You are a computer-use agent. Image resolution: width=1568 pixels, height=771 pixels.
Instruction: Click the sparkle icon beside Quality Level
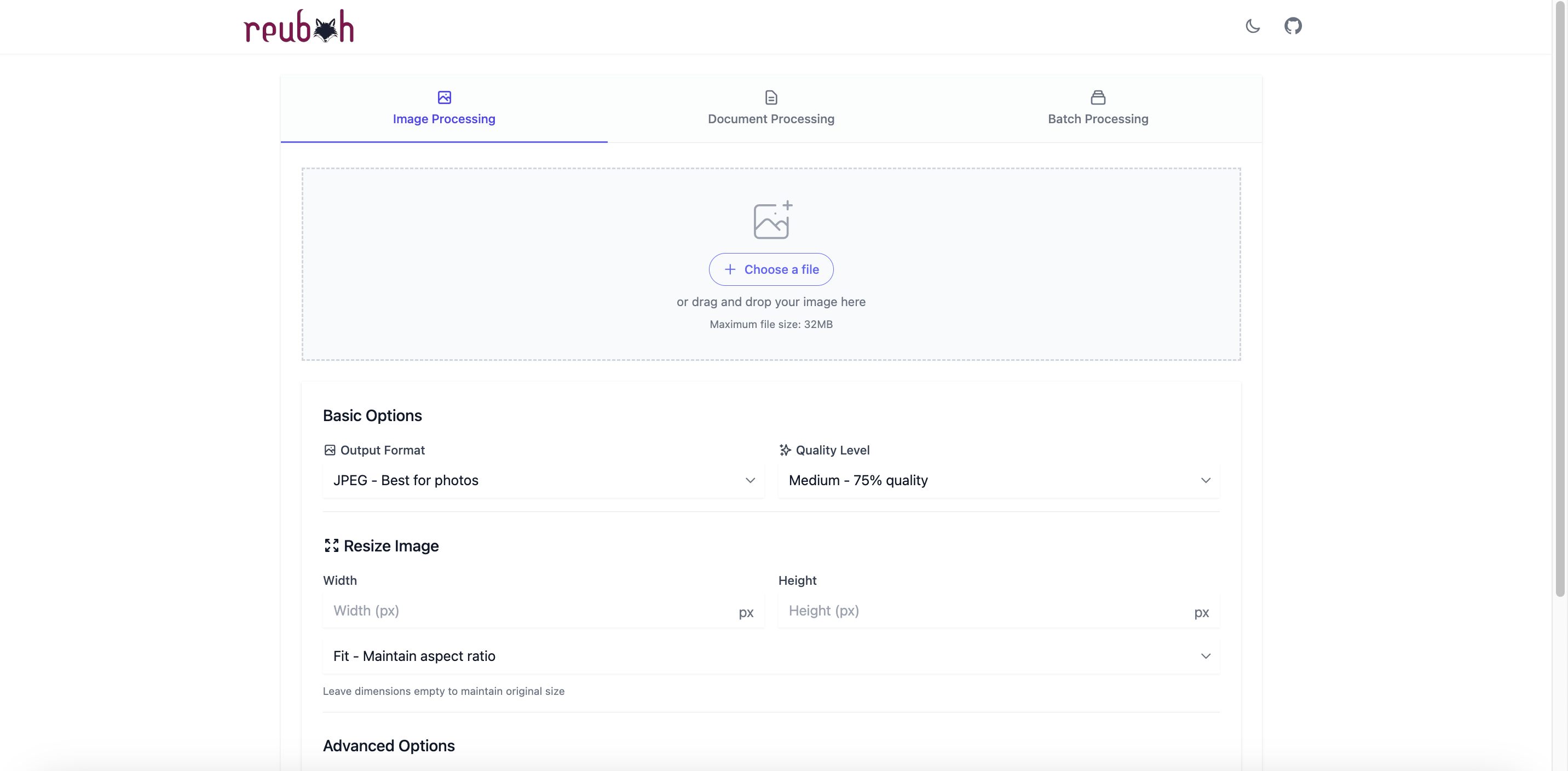click(x=785, y=450)
